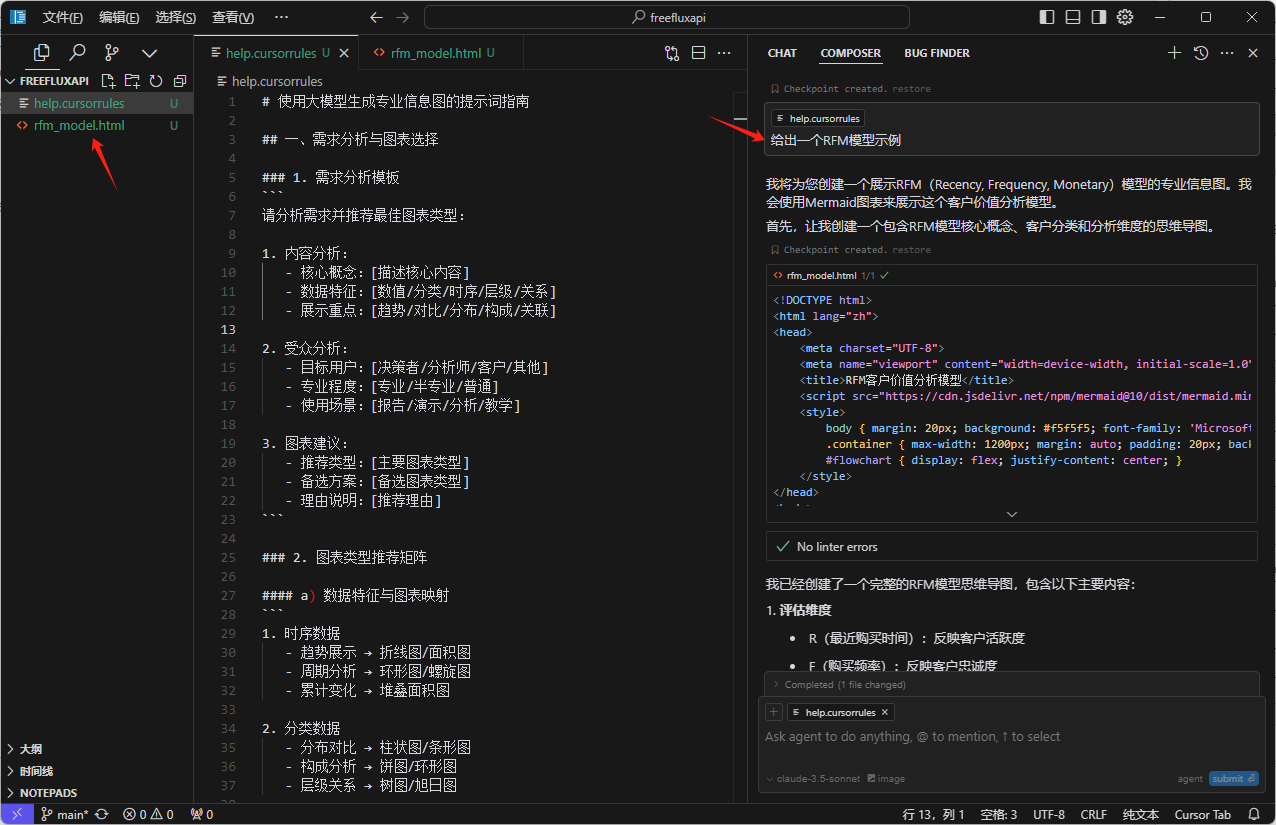Open the claude-3.5-sonnet model dropdown
This screenshot has height=825, width=1276.
coord(813,779)
